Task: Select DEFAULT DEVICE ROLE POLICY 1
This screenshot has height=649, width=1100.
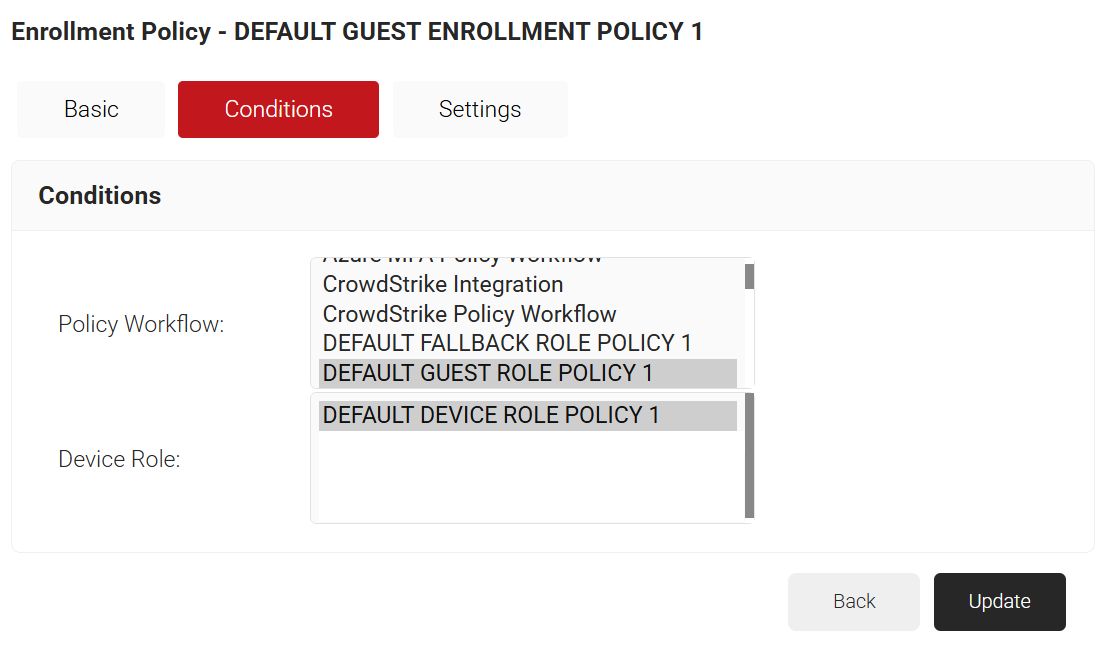Action: (x=491, y=415)
